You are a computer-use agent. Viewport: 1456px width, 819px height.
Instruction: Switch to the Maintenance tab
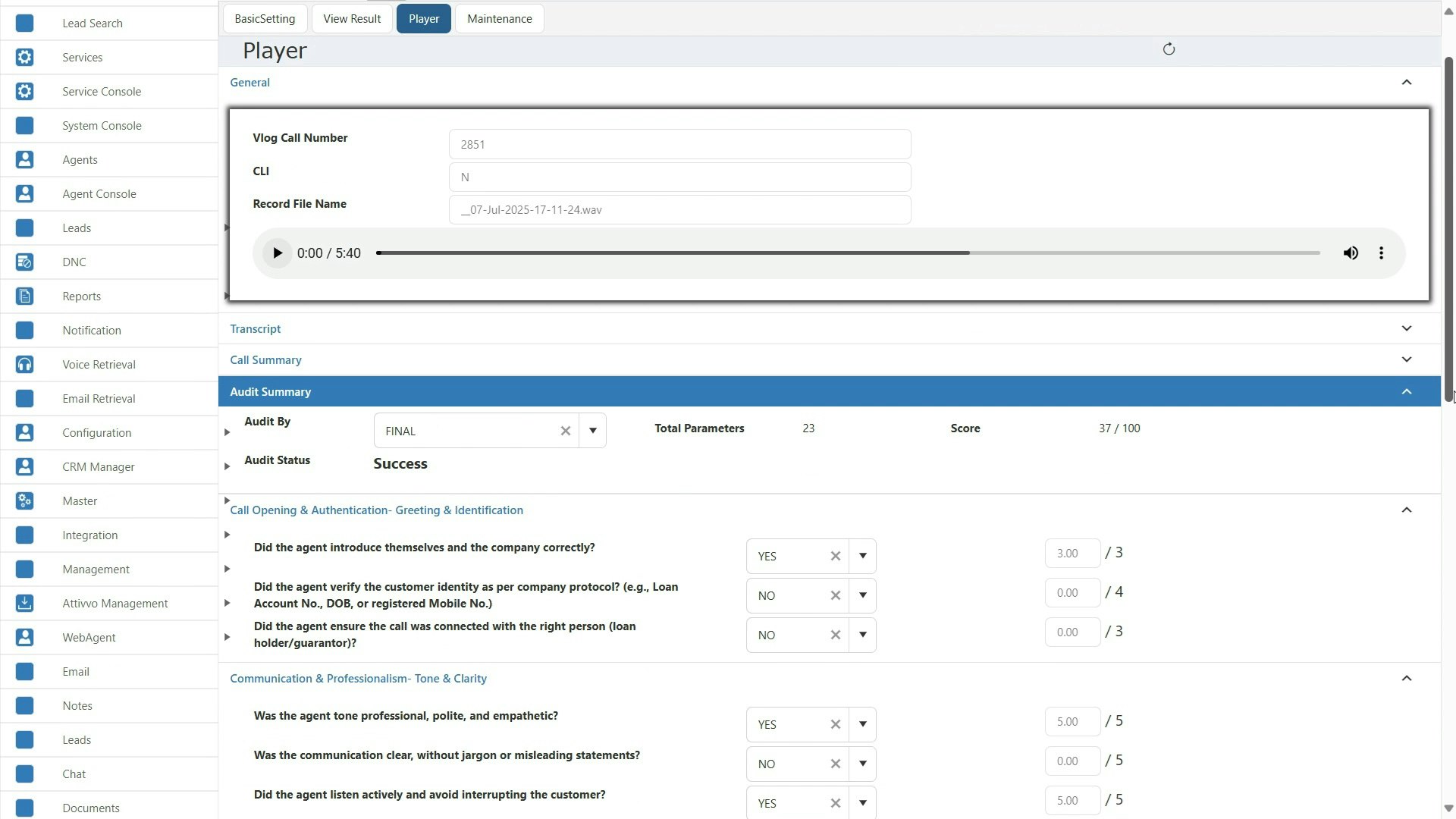pyautogui.click(x=499, y=18)
